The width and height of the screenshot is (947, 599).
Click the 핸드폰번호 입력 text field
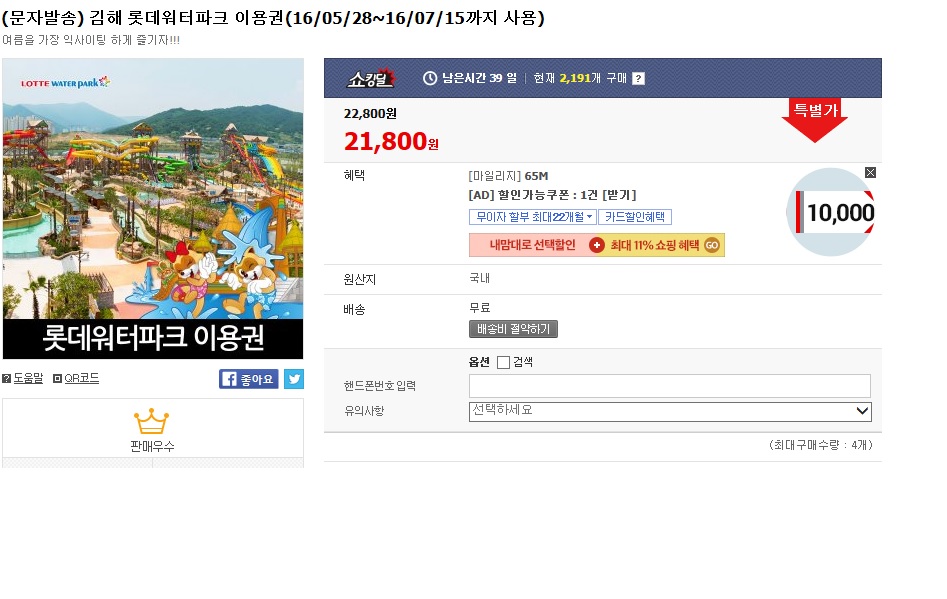click(x=670, y=385)
